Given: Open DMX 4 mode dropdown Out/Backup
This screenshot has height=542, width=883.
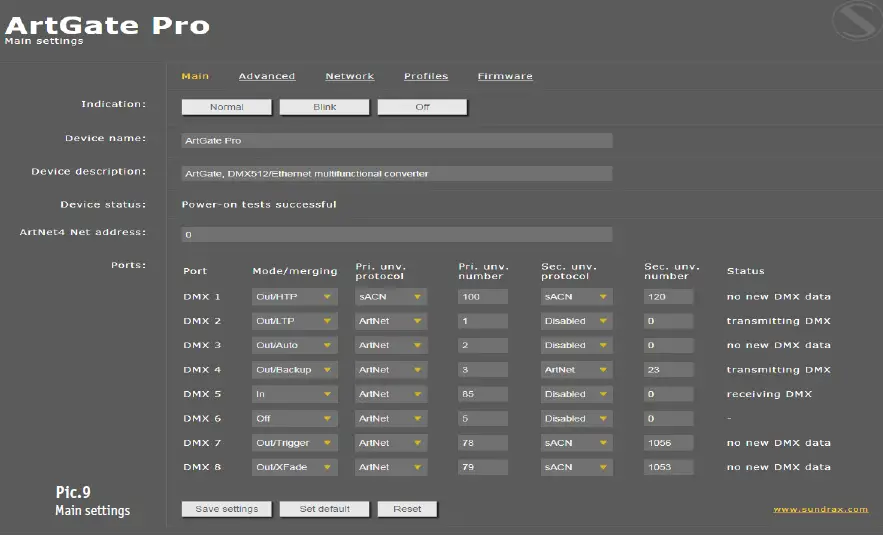Looking at the screenshot, I should 295,370.
